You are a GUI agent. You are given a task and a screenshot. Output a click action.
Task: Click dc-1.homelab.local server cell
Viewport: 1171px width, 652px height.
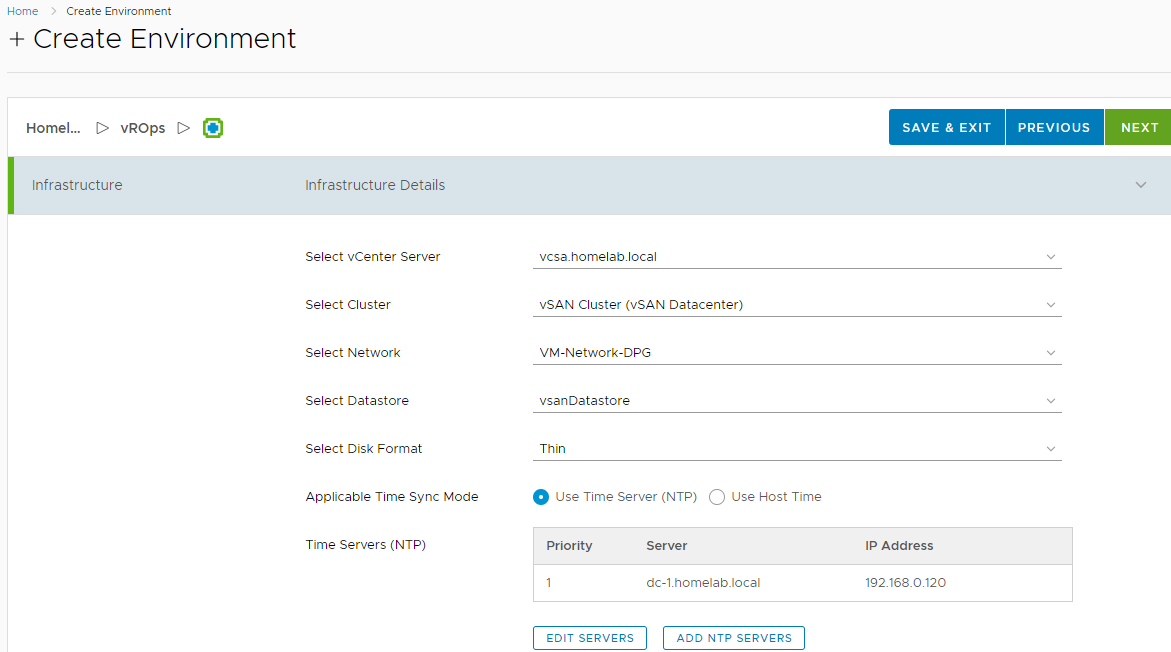point(703,583)
